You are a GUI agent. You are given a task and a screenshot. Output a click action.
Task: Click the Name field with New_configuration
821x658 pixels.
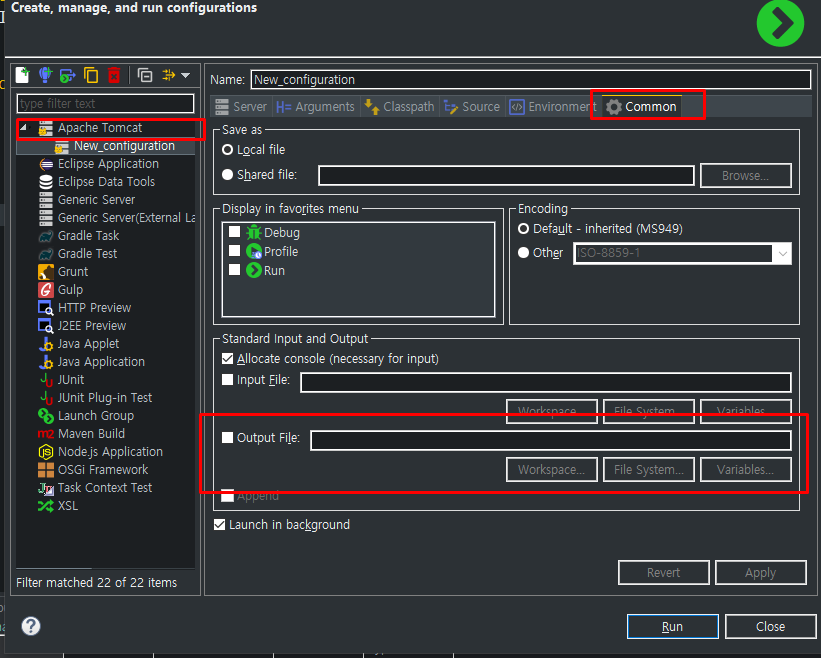point(530,80)
